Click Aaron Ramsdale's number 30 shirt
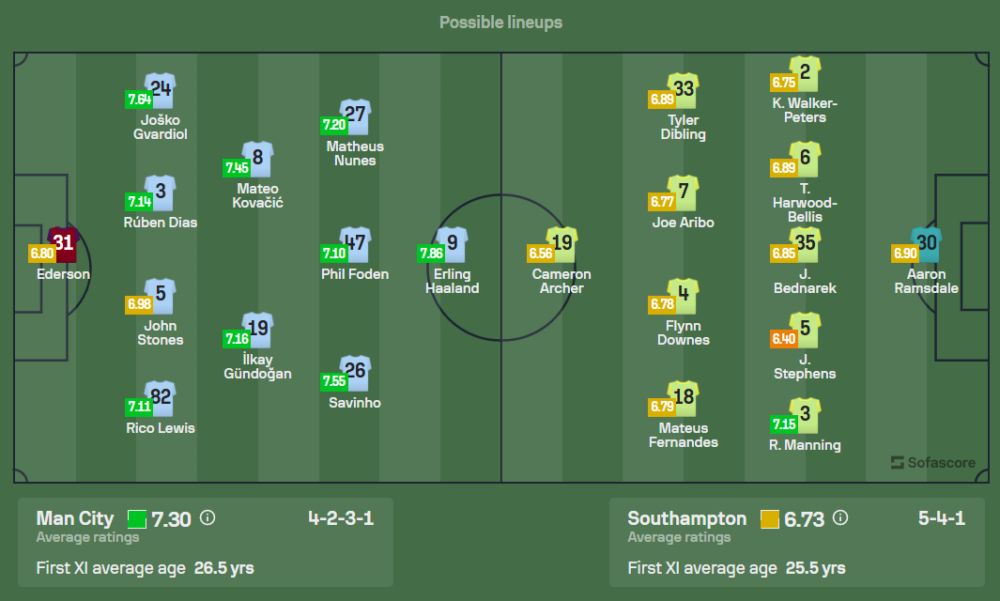The width and height of the screenshot is (1000, 601). pyautogui.click(x=927, y=244)
